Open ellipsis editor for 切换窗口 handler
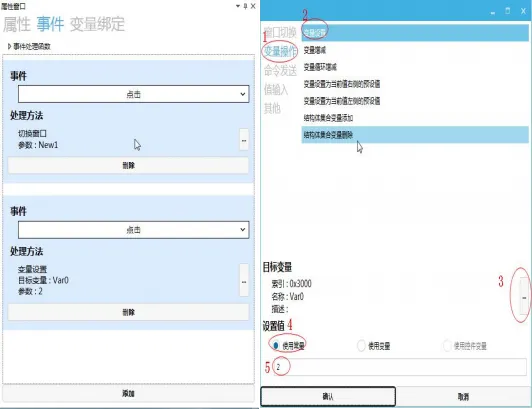532x409 pixels. pyautogui.click(x=244, y=140)
